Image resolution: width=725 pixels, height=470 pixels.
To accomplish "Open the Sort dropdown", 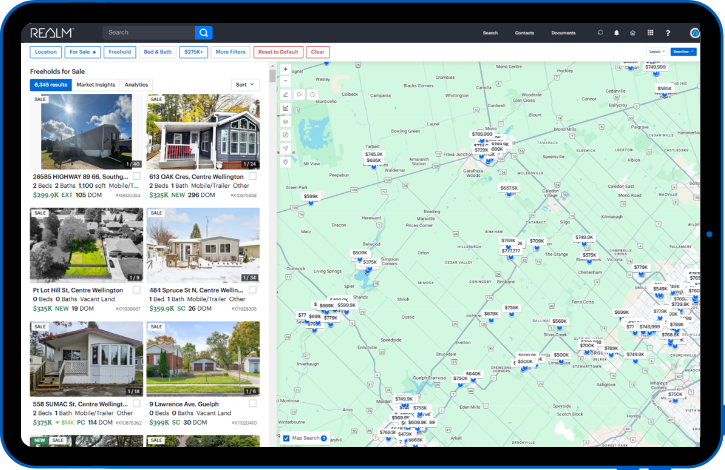I will [245, 85].
